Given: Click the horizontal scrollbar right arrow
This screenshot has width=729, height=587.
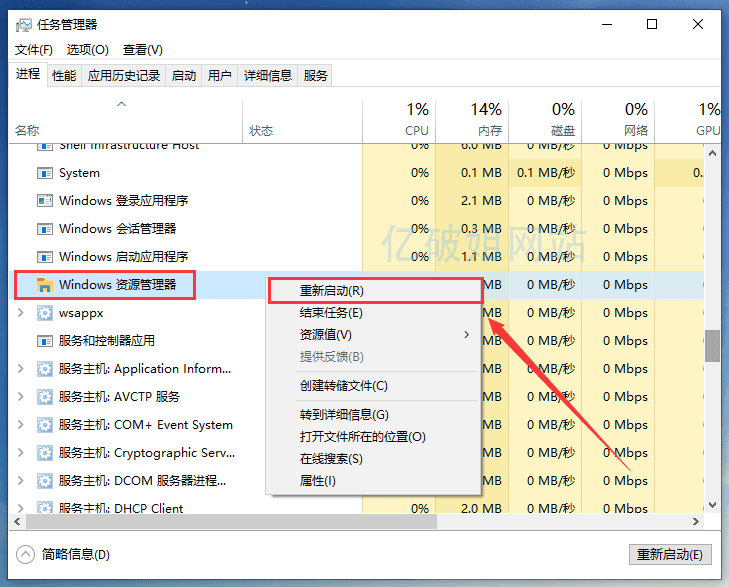Looking at the screenshot, I should click(696, 521).
